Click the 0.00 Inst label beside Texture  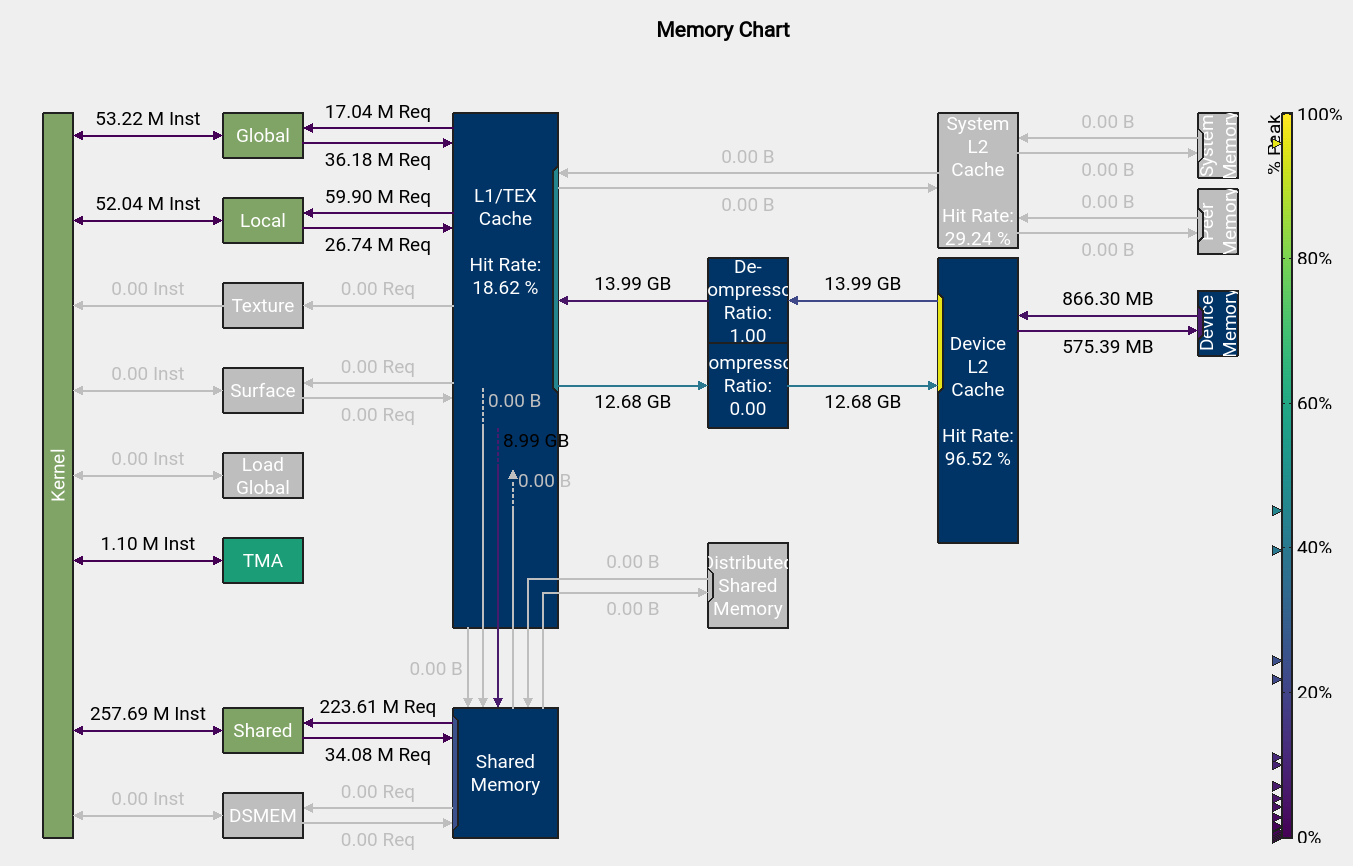click(148, 289)
